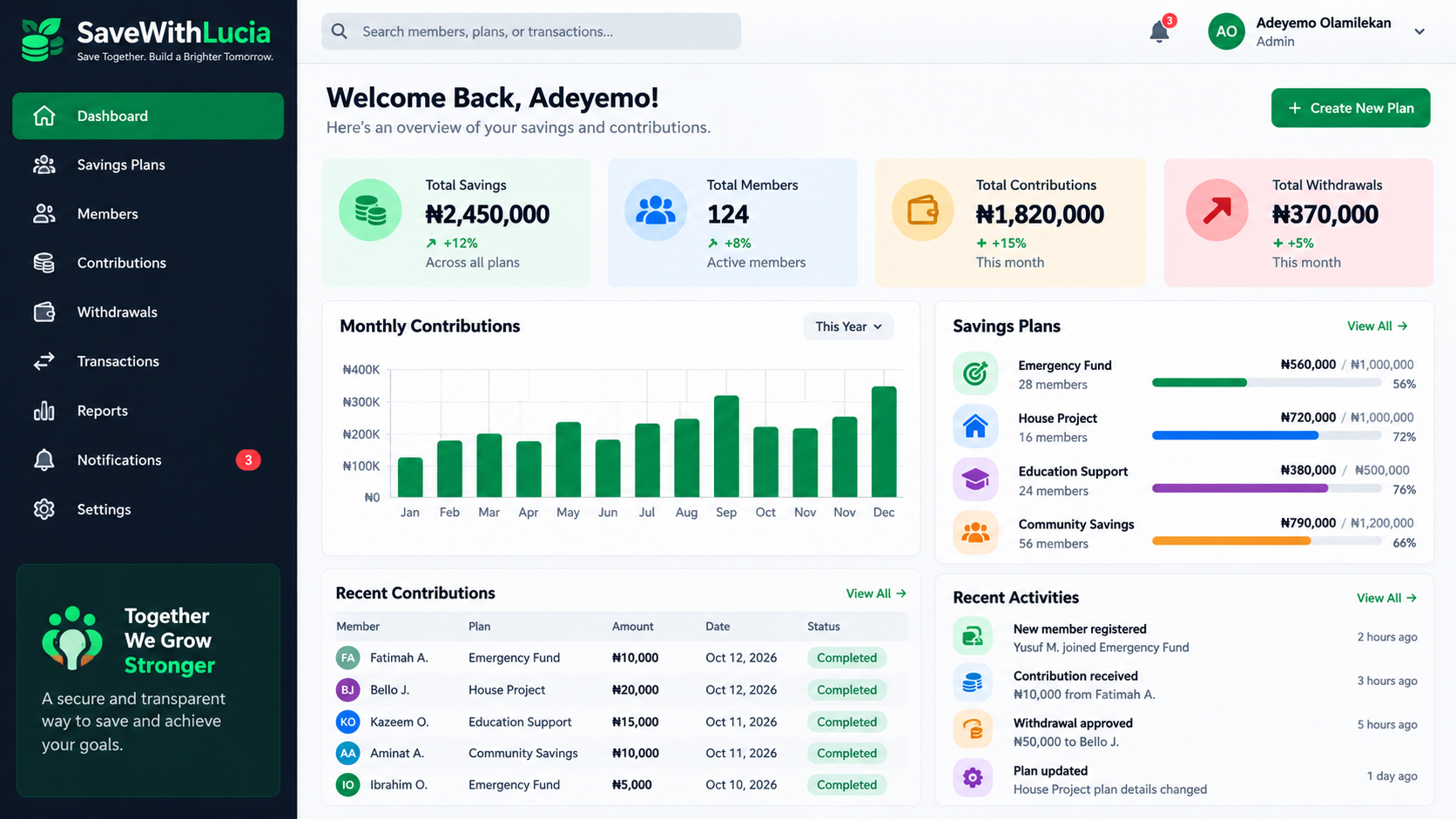The height and width of the screenshot is (819, 1456).
Task: Click Fatimah A.'s FA avatar
Action: pos(347,658)
